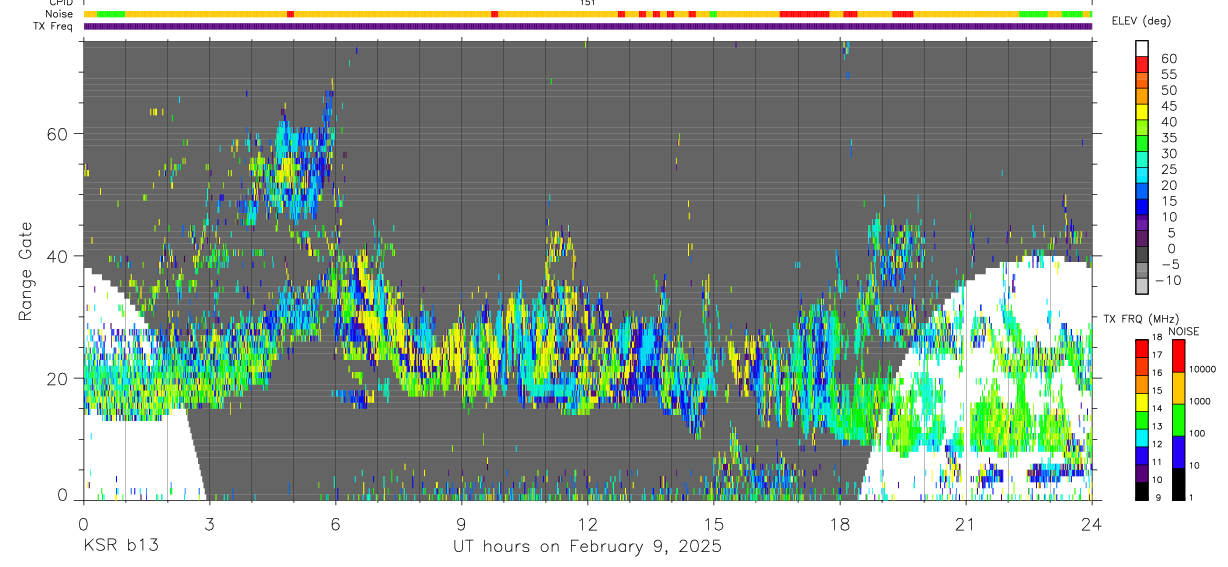Click the 6 tick on UT hours axis
Viewport: 1228px width, 567px height.
click(x=335, y=525)
